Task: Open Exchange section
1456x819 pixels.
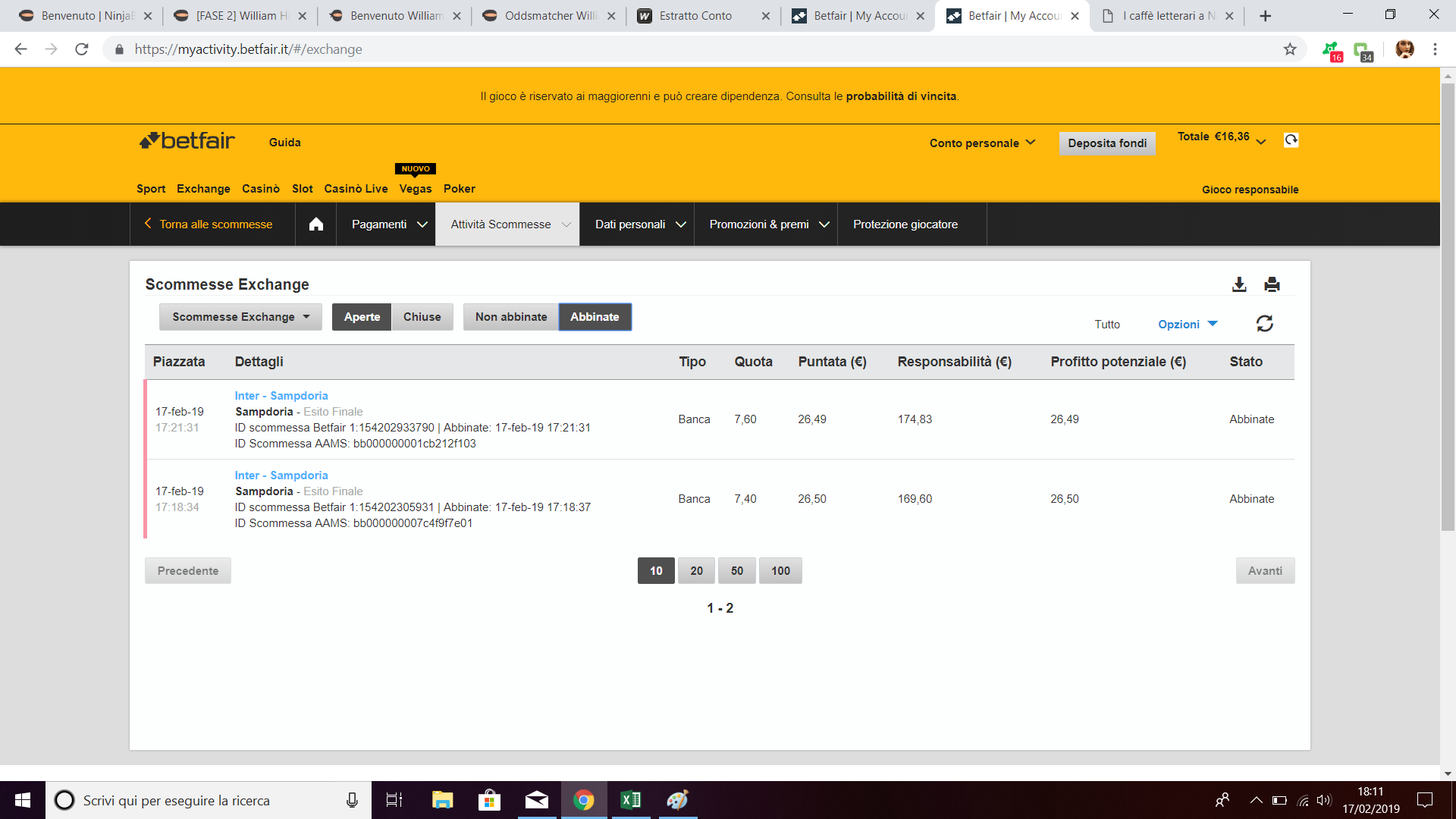Action: pos(203,189)
